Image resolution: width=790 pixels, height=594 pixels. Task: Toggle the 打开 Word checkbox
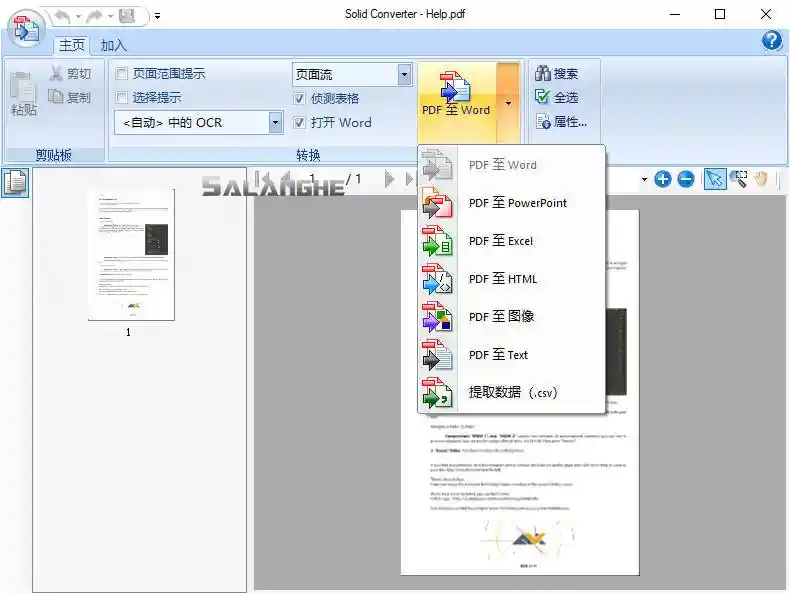[299, 122]
